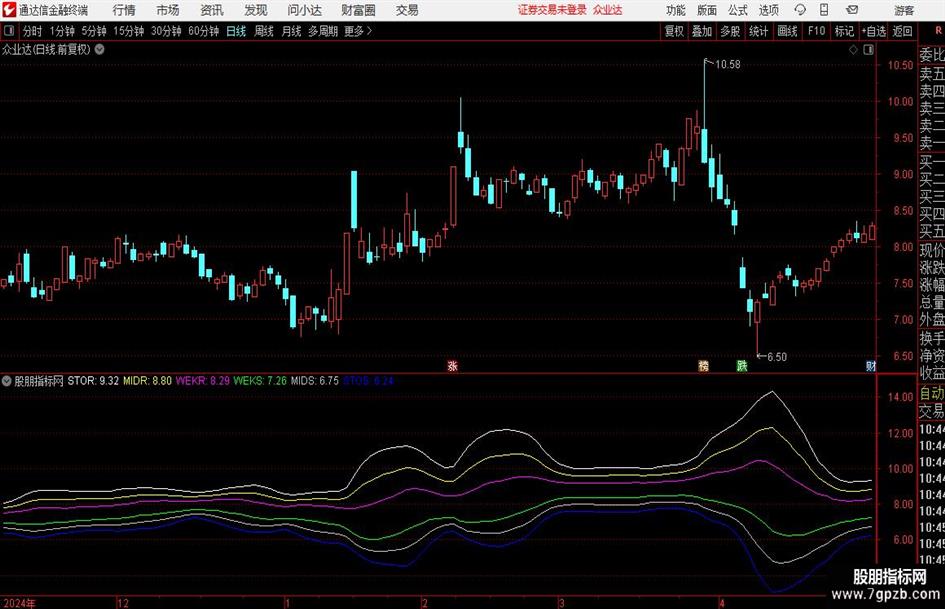Click the WEKS: 7.26 indicator value
The height and width of the screenshot is (609, 945).
260,381
